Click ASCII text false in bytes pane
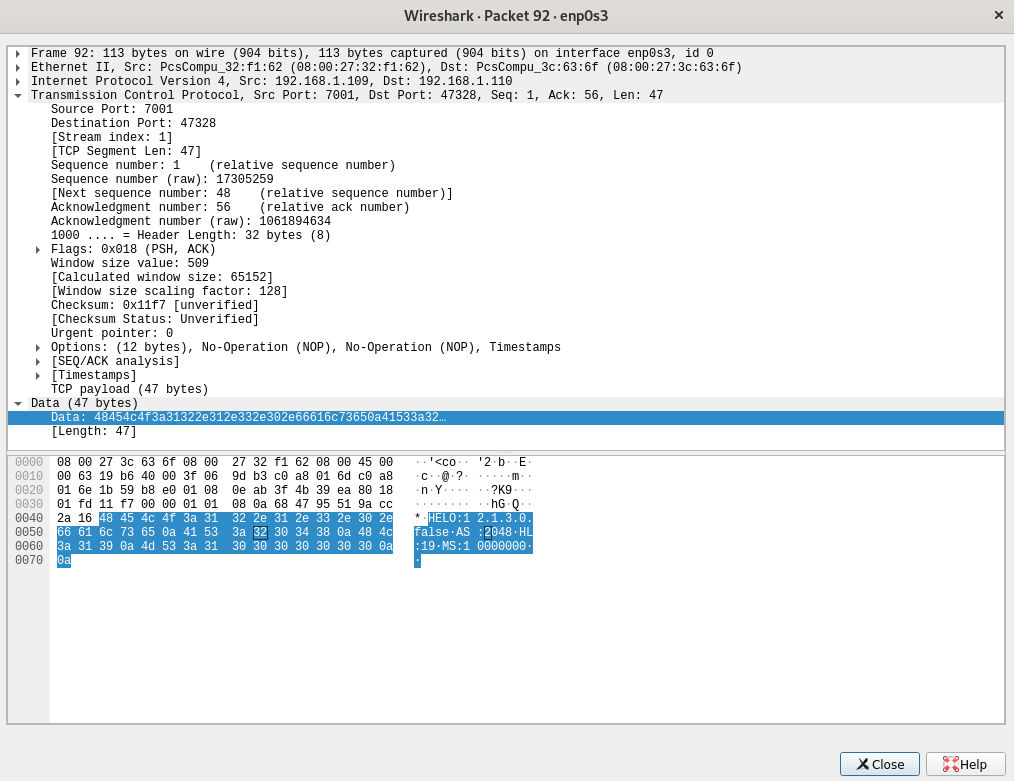 pos(431,532)
